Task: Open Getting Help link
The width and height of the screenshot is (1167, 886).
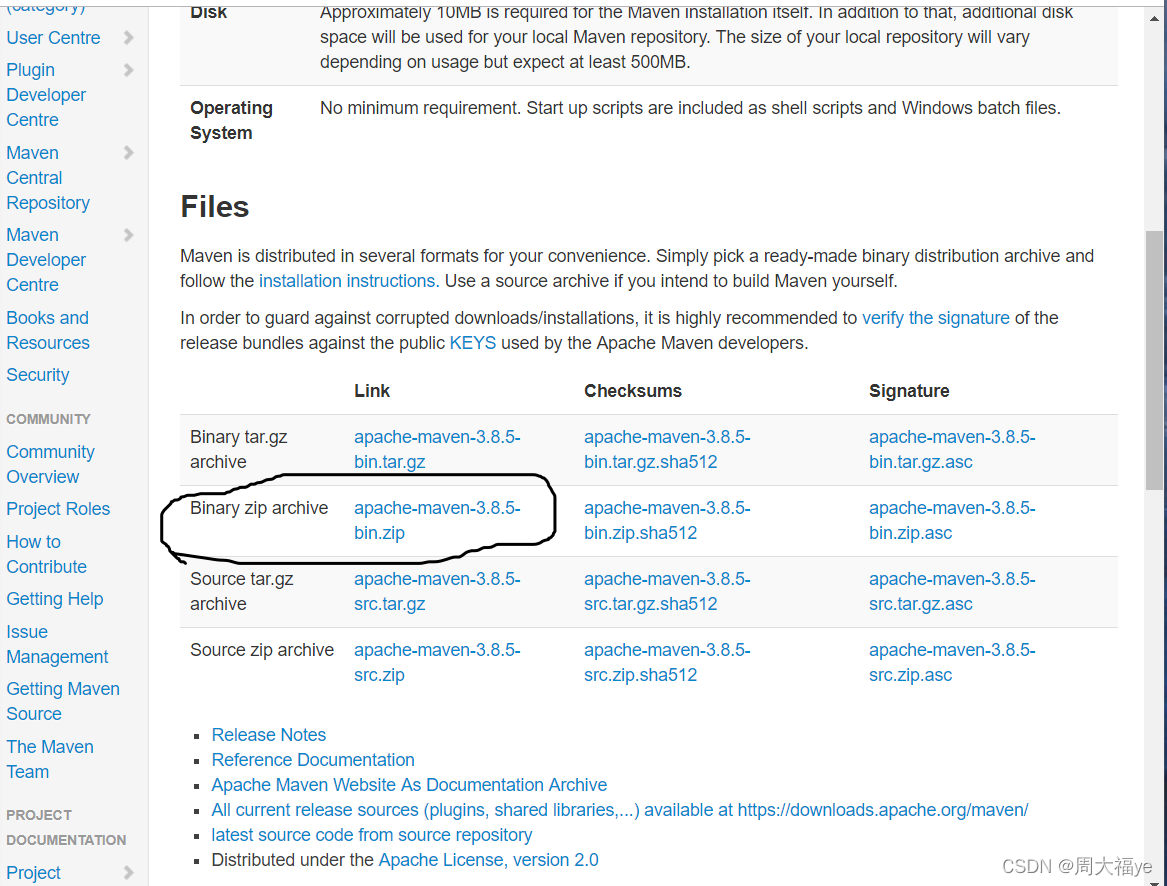Action: coord(55,599)
